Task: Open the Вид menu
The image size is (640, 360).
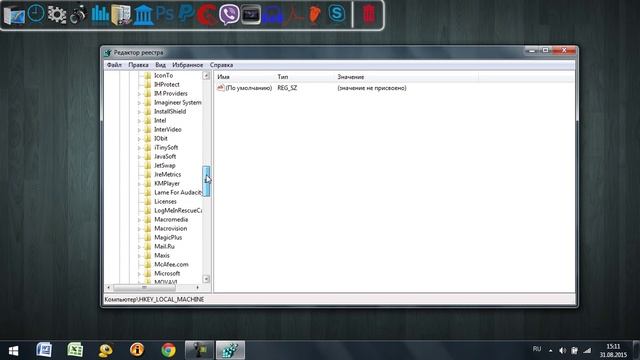Action: (160, 65)
